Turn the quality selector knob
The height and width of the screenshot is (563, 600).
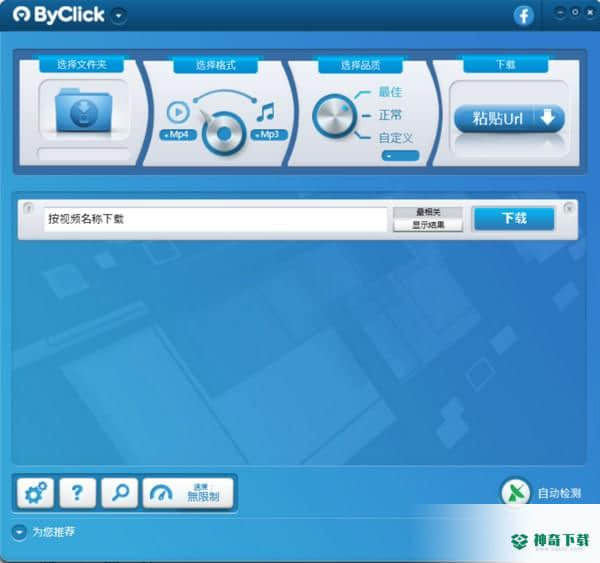334,116
